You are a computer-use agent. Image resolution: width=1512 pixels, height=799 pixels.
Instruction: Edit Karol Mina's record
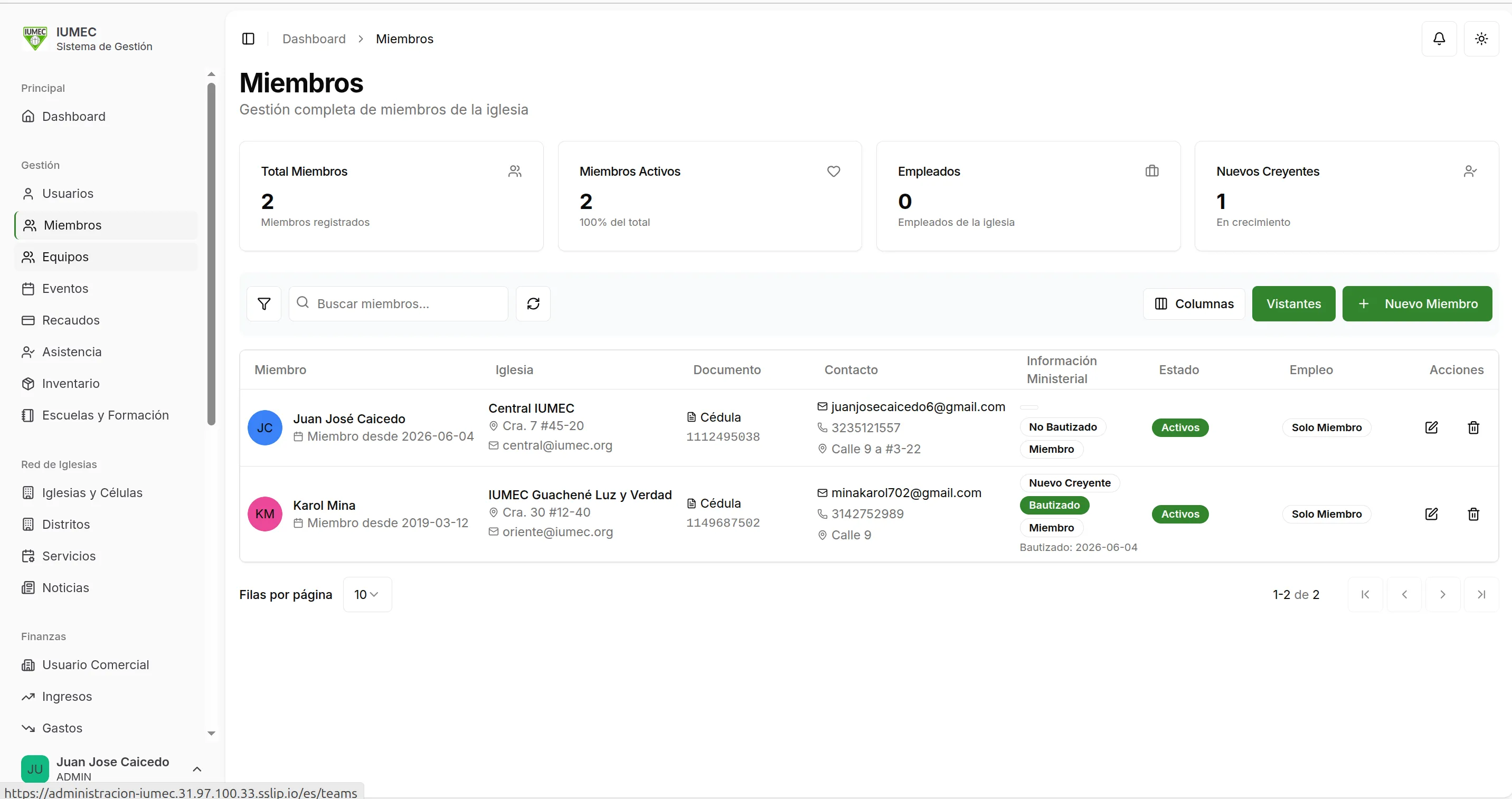coord(1432,515)
